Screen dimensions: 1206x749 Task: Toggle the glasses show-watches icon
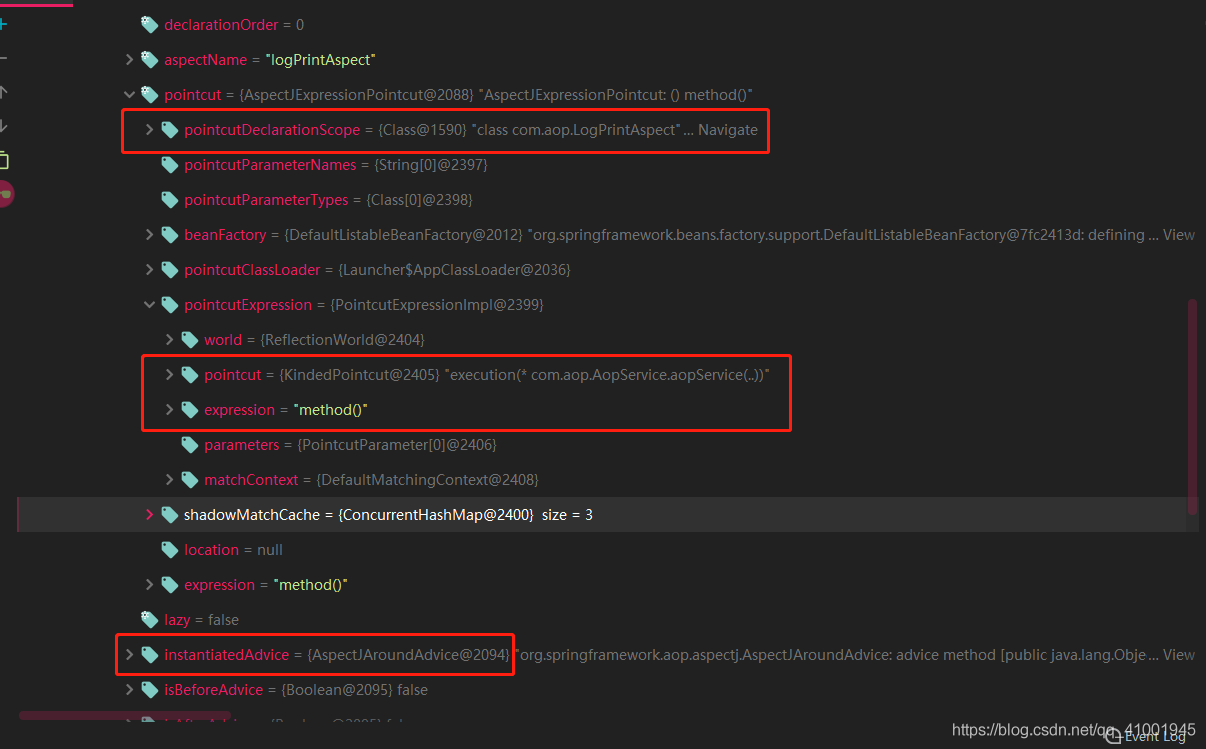[x=6, y=194]
